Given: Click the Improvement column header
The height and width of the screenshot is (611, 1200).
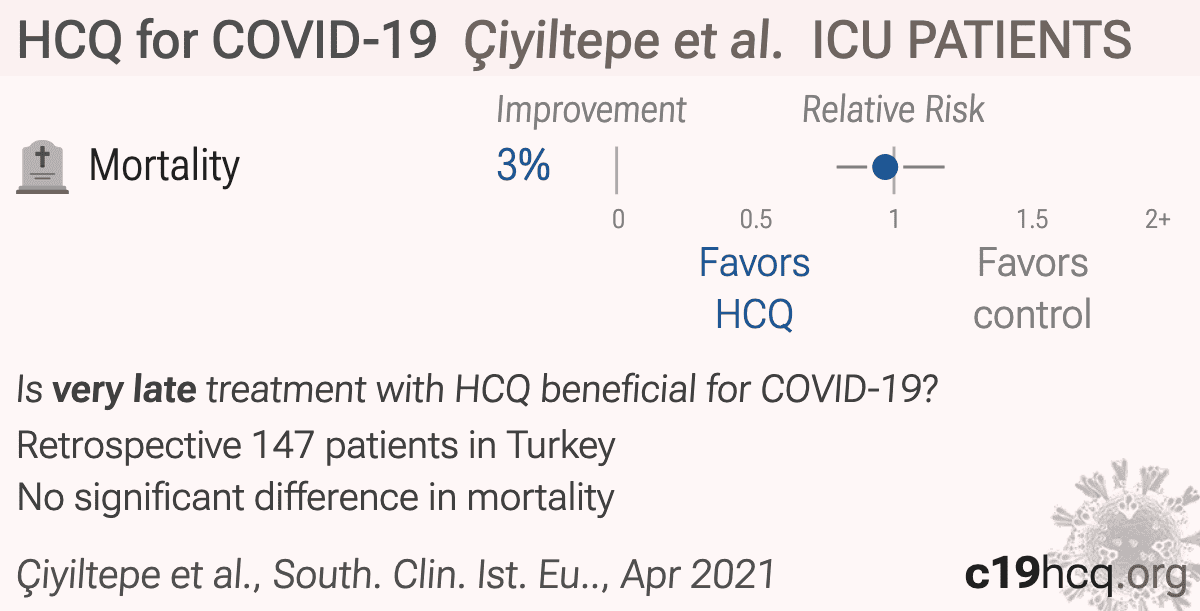Looking at the screenshot, I should coord(591,110).
